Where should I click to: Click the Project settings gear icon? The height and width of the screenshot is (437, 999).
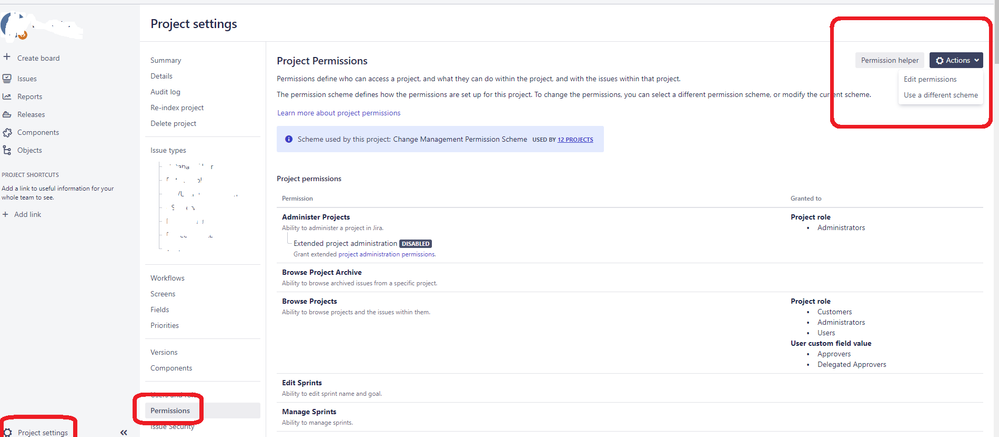[8, 433]
